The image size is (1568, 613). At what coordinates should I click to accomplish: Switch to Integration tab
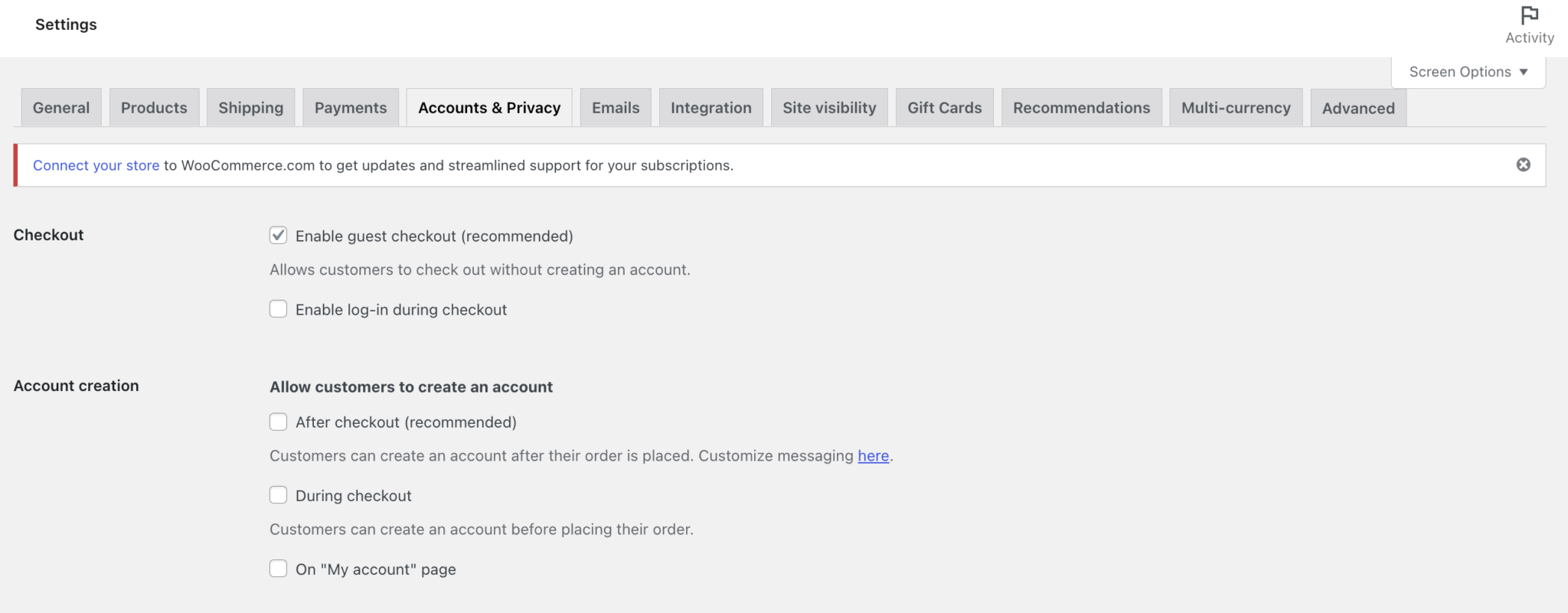(710, 108)
